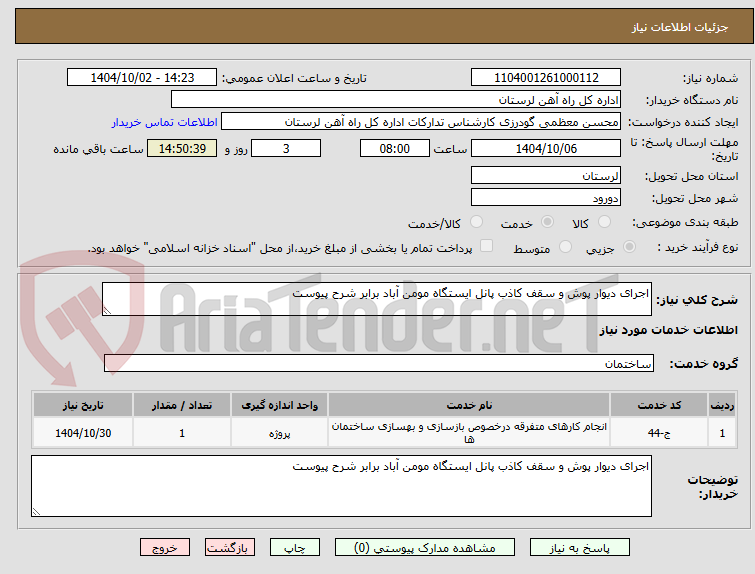Viewport: 755px width, 574px height.
Task: Click the remaining time field 14:50:39
Action: click(x=182, y=148)
